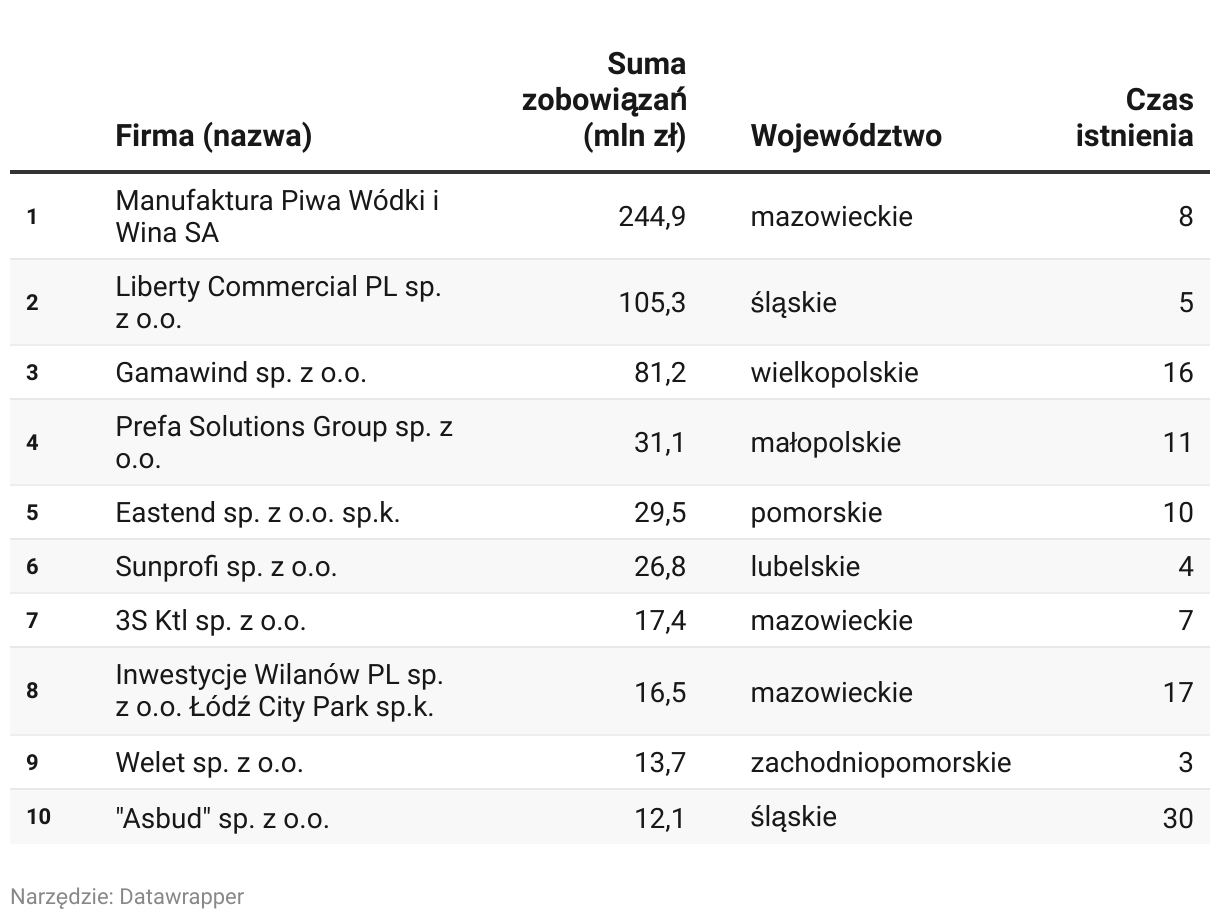The image size is (1220, 920).
Task: Click the "Czas istnienia" column header
Action: [1134, 117]
